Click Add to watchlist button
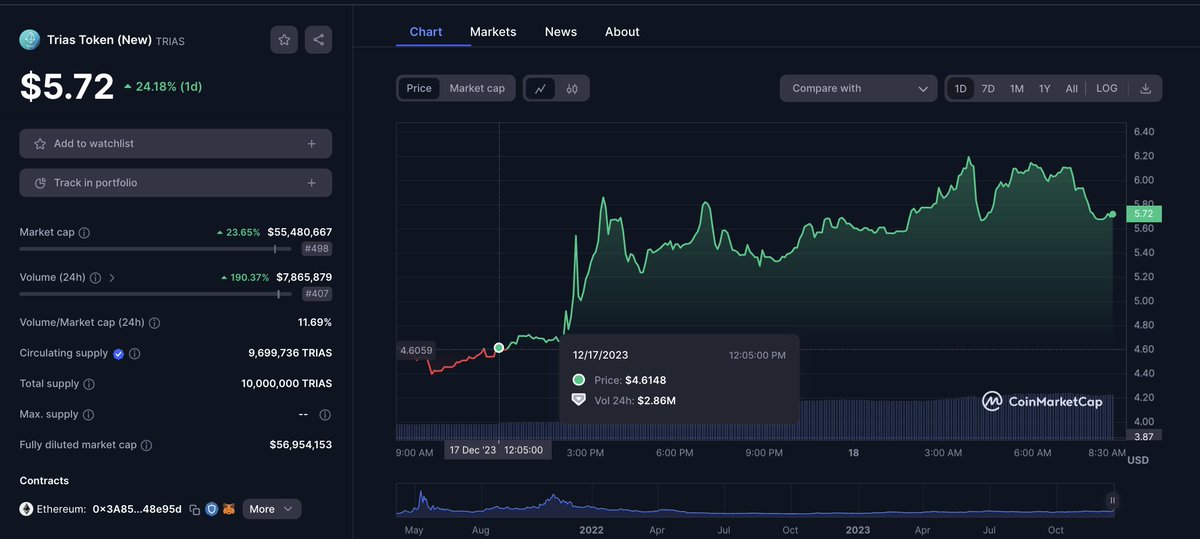The height and width of the screenshot is (539, 1200). point(176,144)
